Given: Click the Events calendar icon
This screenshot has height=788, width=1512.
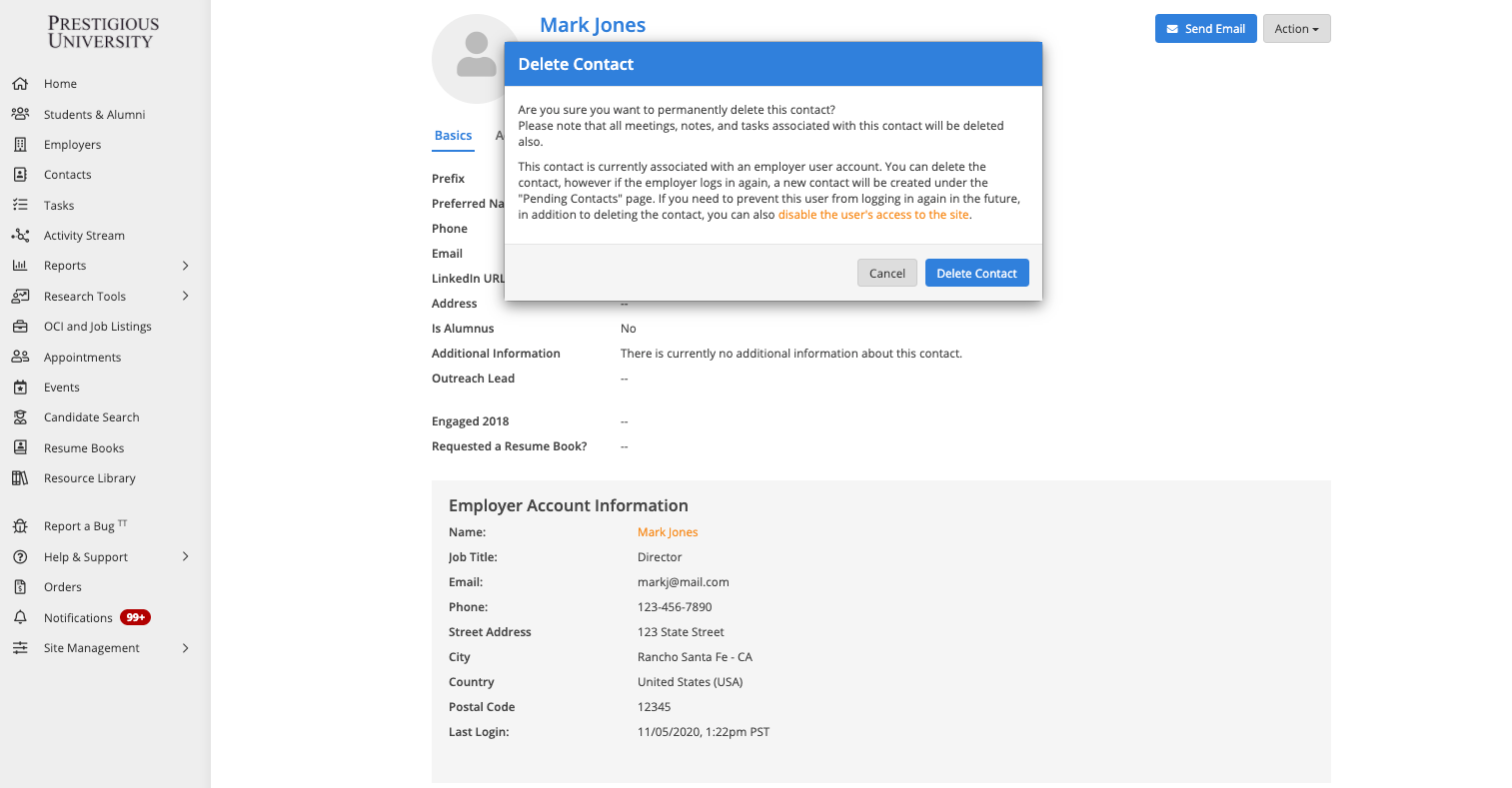Looking at the screenshot, I should (20, 388).
